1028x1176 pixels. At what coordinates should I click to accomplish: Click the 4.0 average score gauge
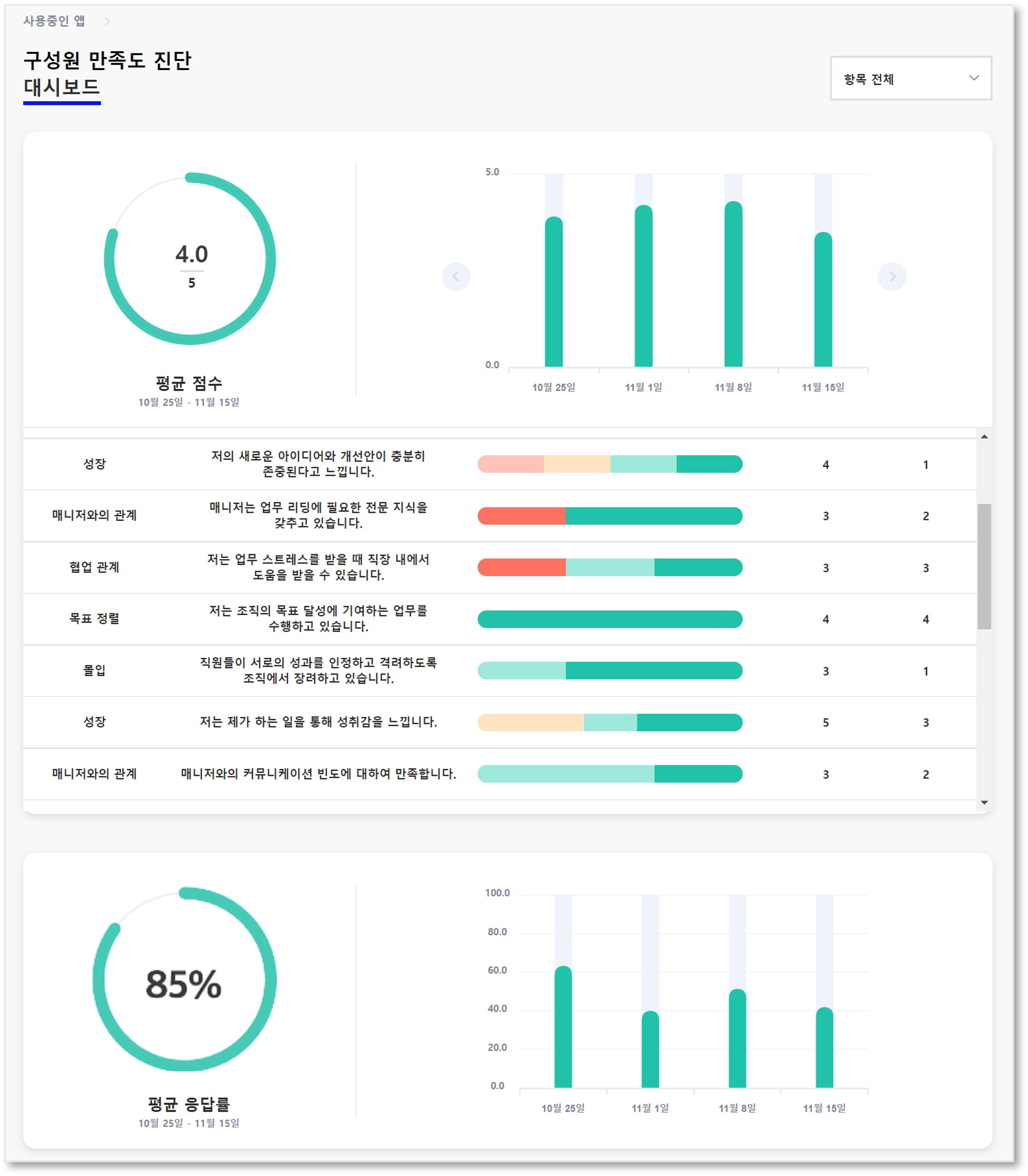pos(190,259)
